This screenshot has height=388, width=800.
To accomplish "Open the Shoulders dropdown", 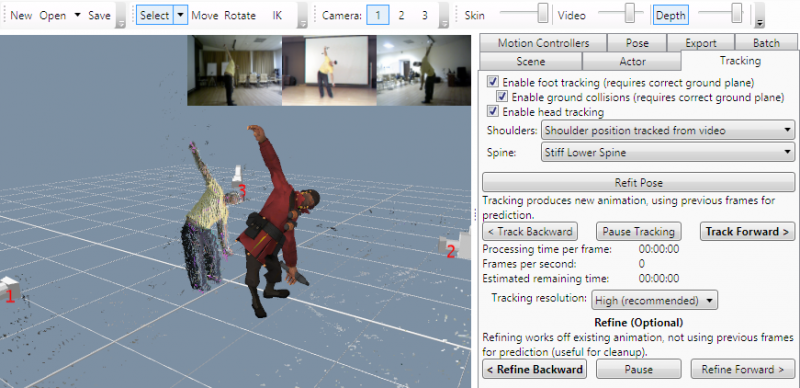I will (x=667, y=130).
